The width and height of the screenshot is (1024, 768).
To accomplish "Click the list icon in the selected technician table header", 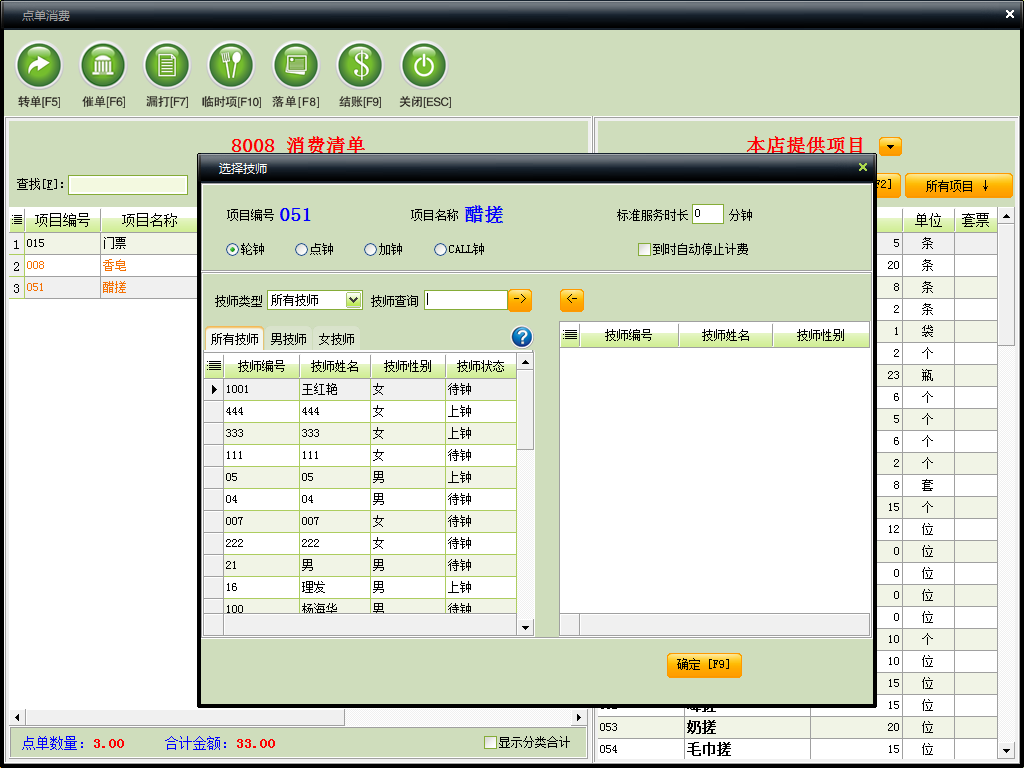I will (570, 335).
